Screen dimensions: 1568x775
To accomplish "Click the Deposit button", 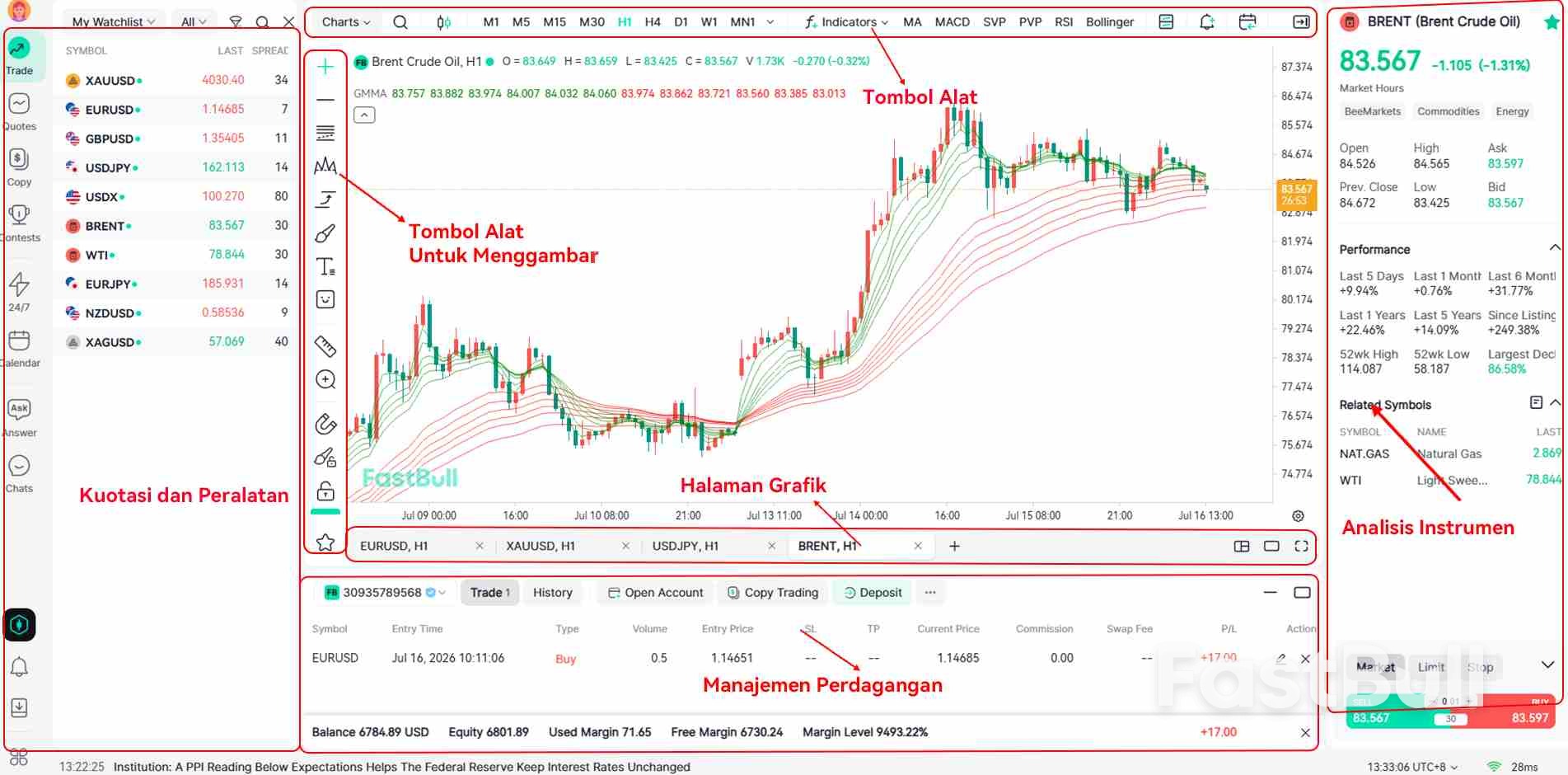I will click(x=873, y=593).
